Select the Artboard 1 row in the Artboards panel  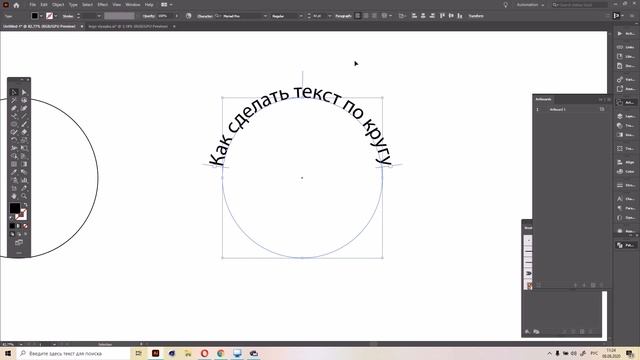571,109
